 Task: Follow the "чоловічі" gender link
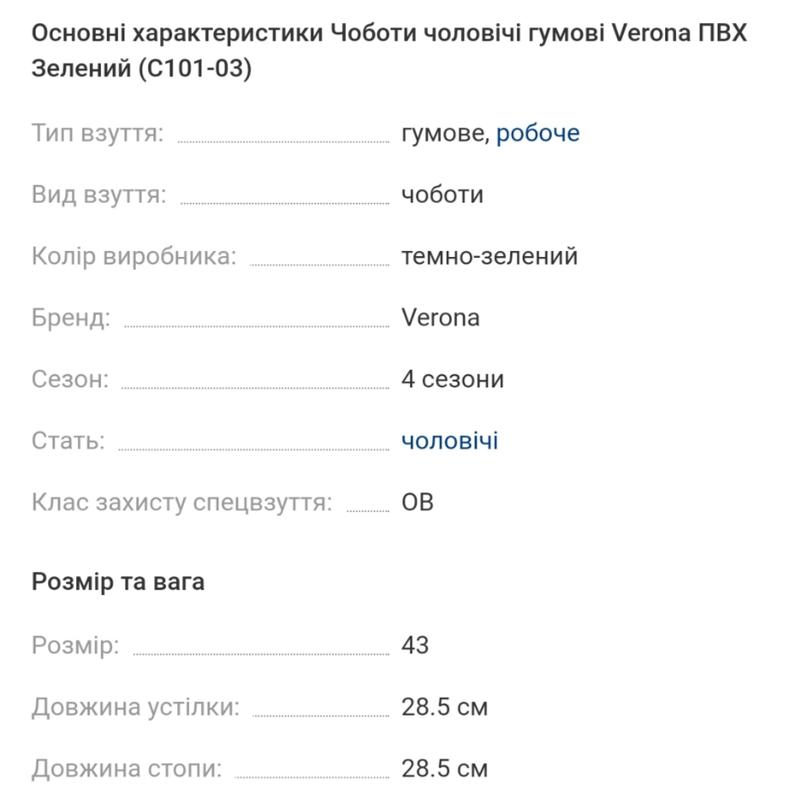coord(449,441)
